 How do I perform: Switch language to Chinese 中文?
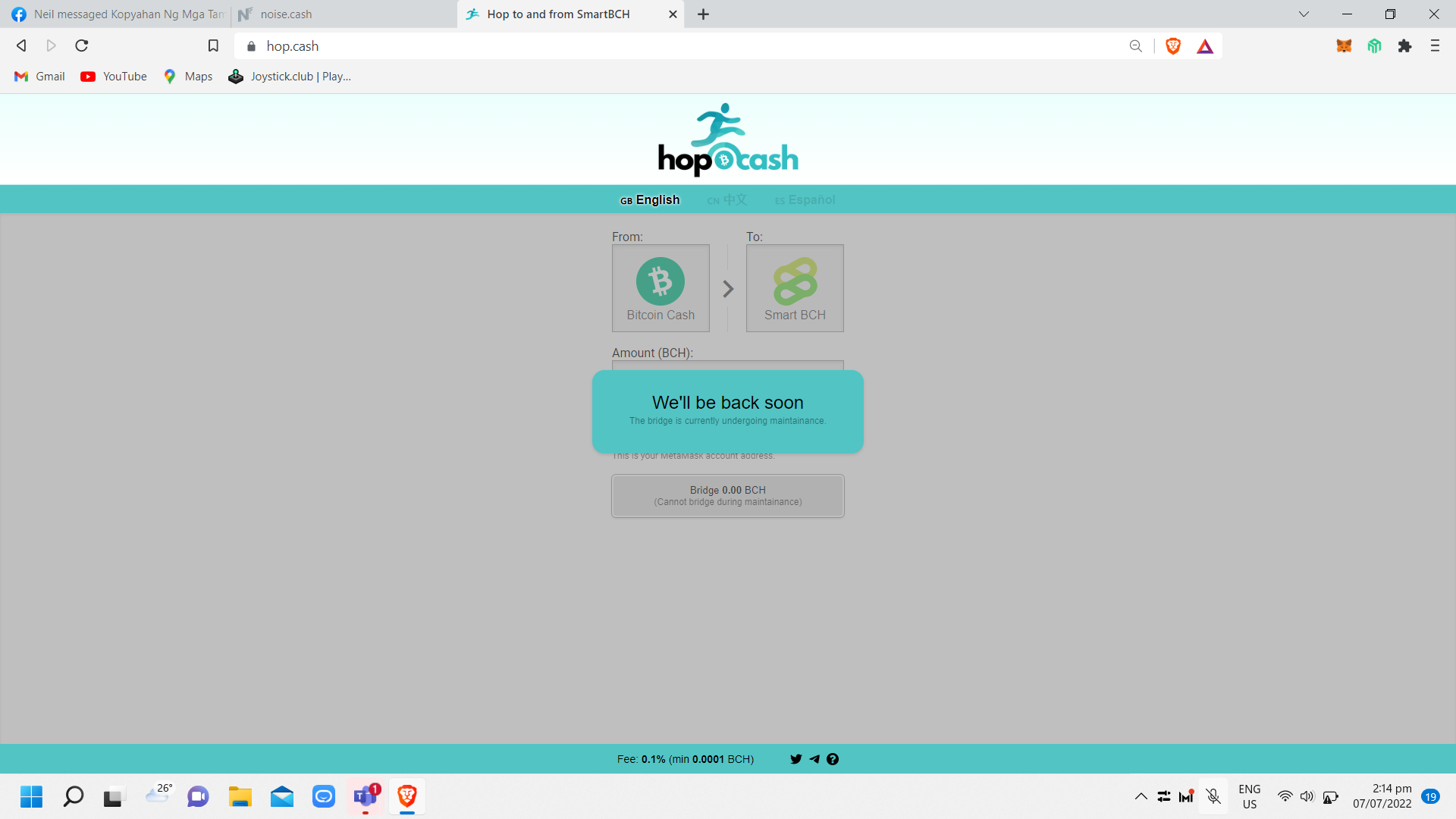(726, 200)
